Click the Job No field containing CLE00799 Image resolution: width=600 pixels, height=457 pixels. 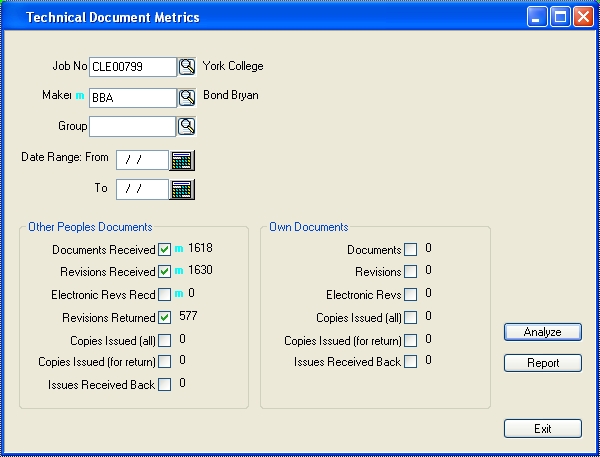click(133, 67)
